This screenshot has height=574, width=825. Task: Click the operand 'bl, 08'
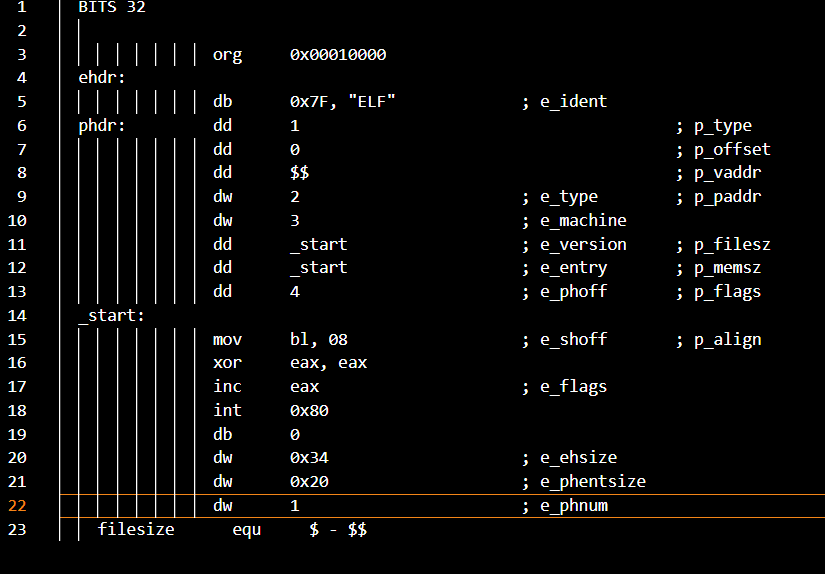click(319, 340)
